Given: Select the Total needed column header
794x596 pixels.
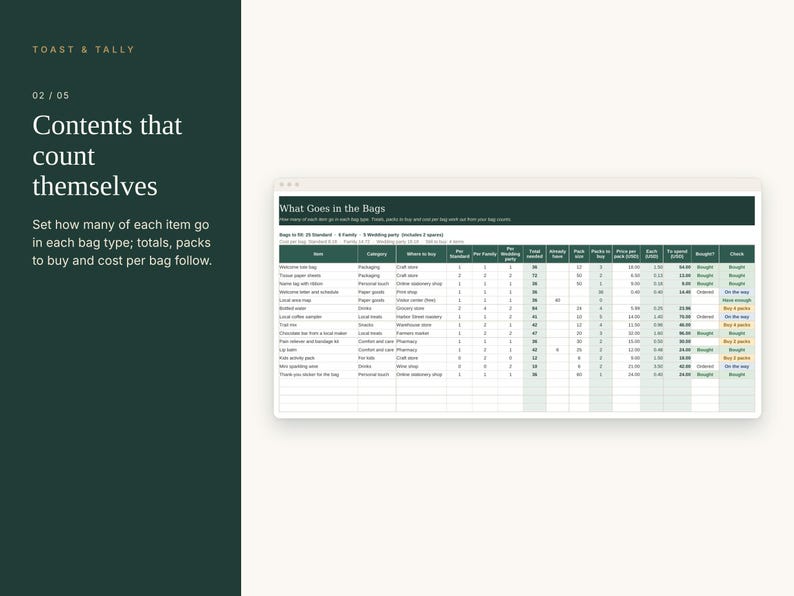Looking at the screenshot, I should click(x=534, y=254).
